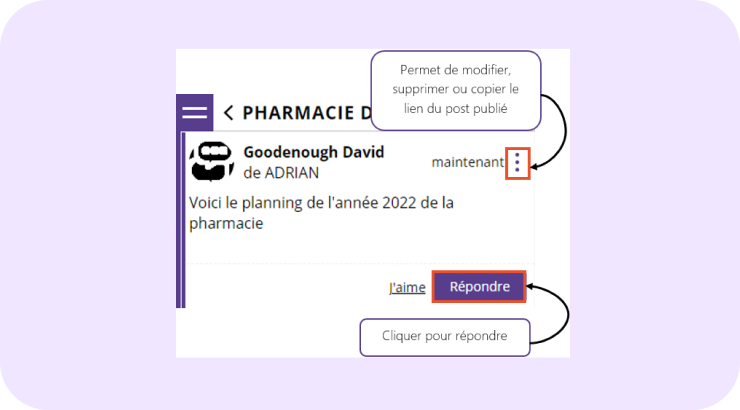Go back using the left chevron
The image size is (740, 410).
229,112
